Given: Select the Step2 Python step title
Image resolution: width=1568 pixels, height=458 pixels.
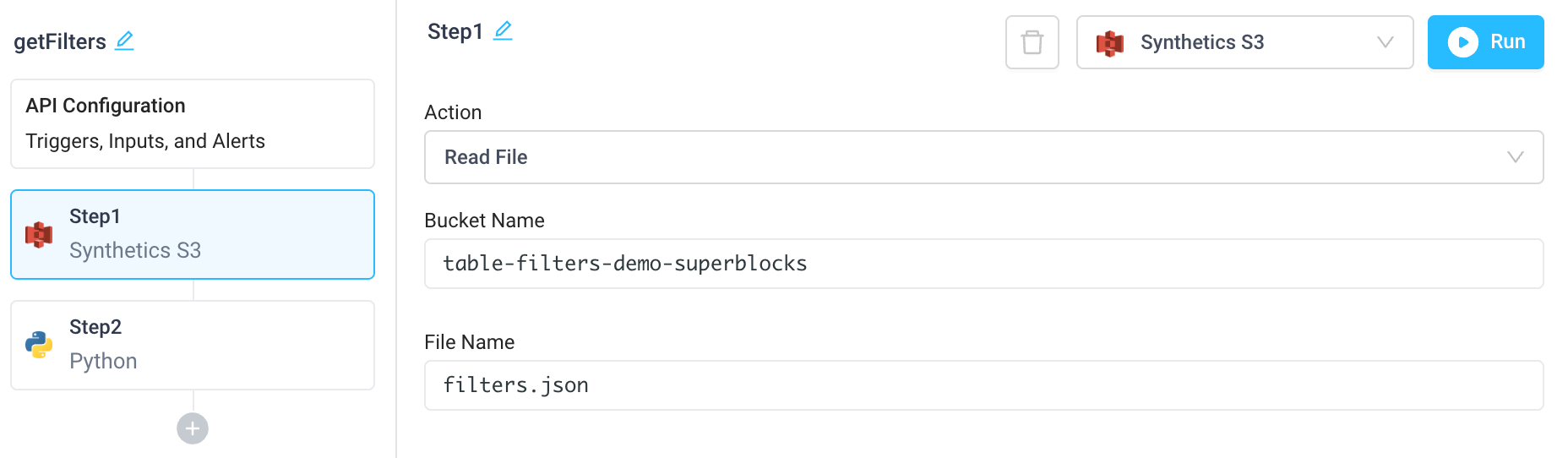Looking at the screenshot, I should tap(95, 327).
